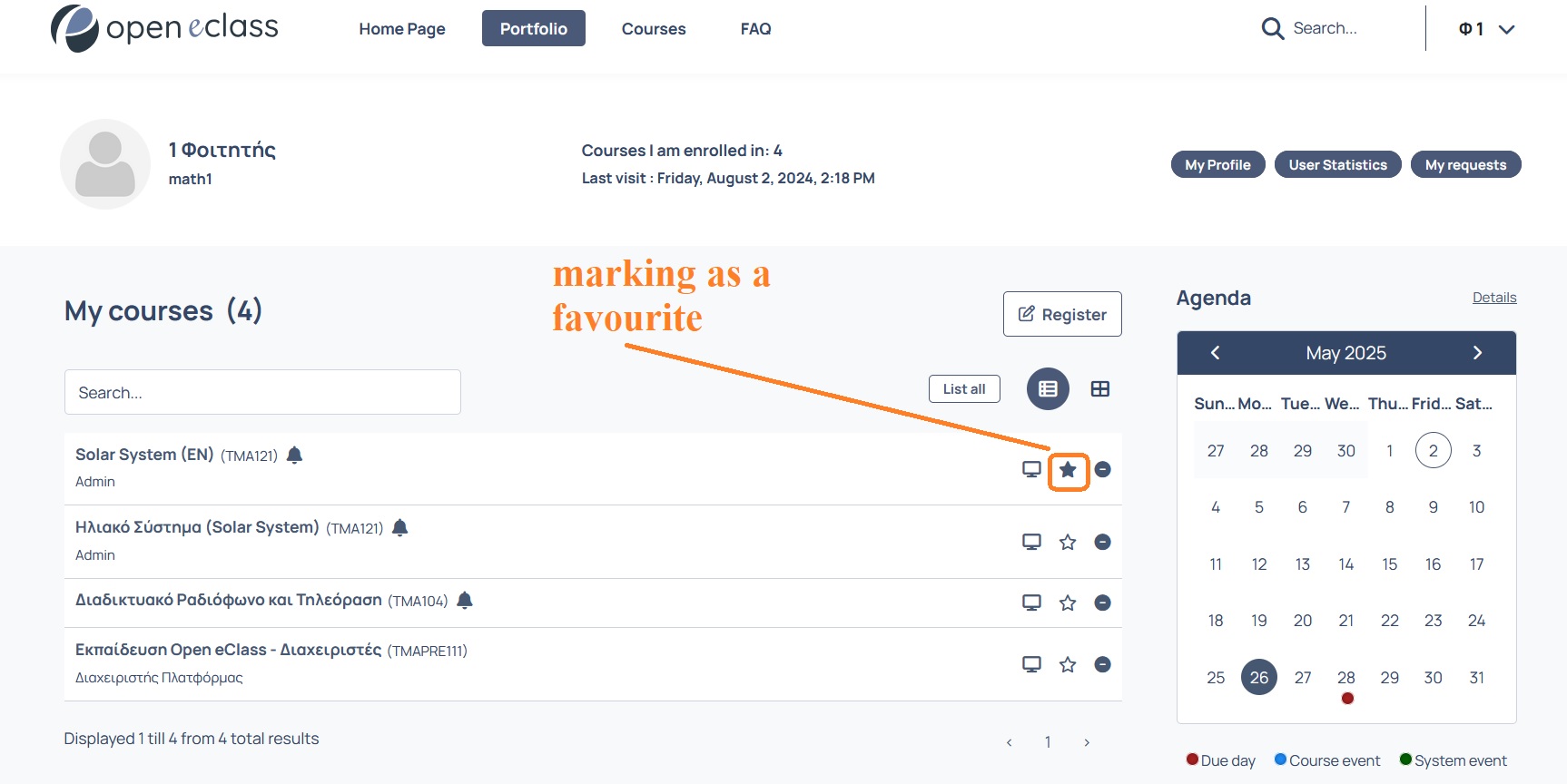Screen dimensions: 1567x784
Task: Click minus icon for Διαδικτυακό Ραδιόφωνο course
Action: click(1102, 603)
